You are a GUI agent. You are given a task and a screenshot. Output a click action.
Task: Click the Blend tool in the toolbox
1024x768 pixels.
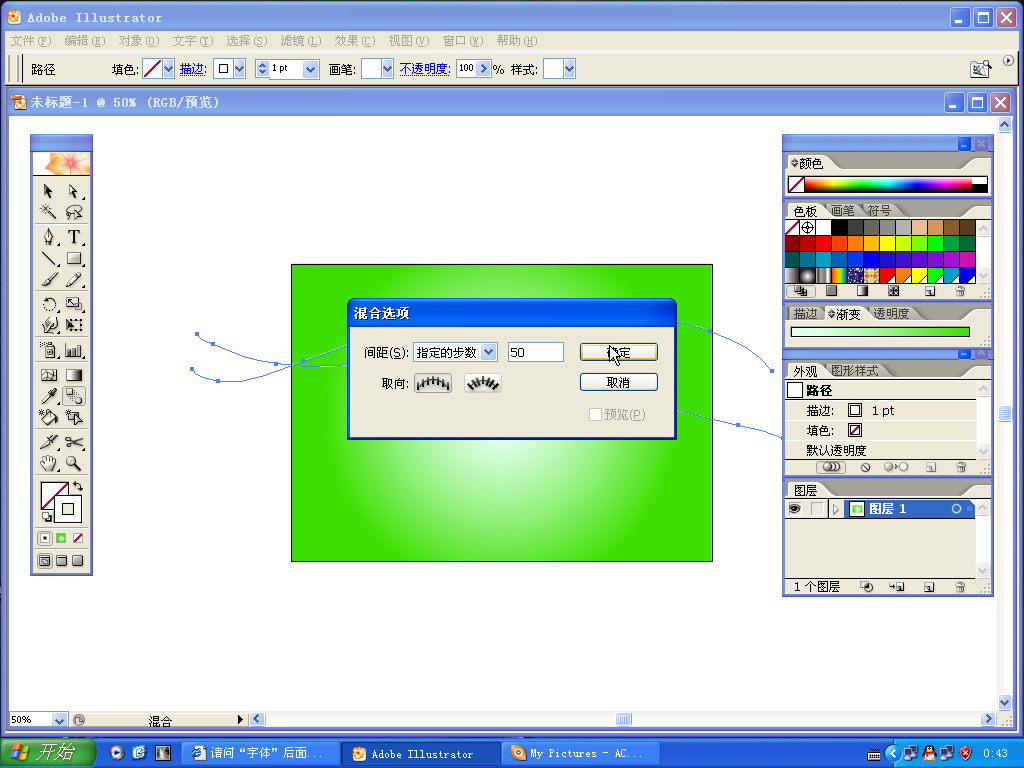(73, 396)
